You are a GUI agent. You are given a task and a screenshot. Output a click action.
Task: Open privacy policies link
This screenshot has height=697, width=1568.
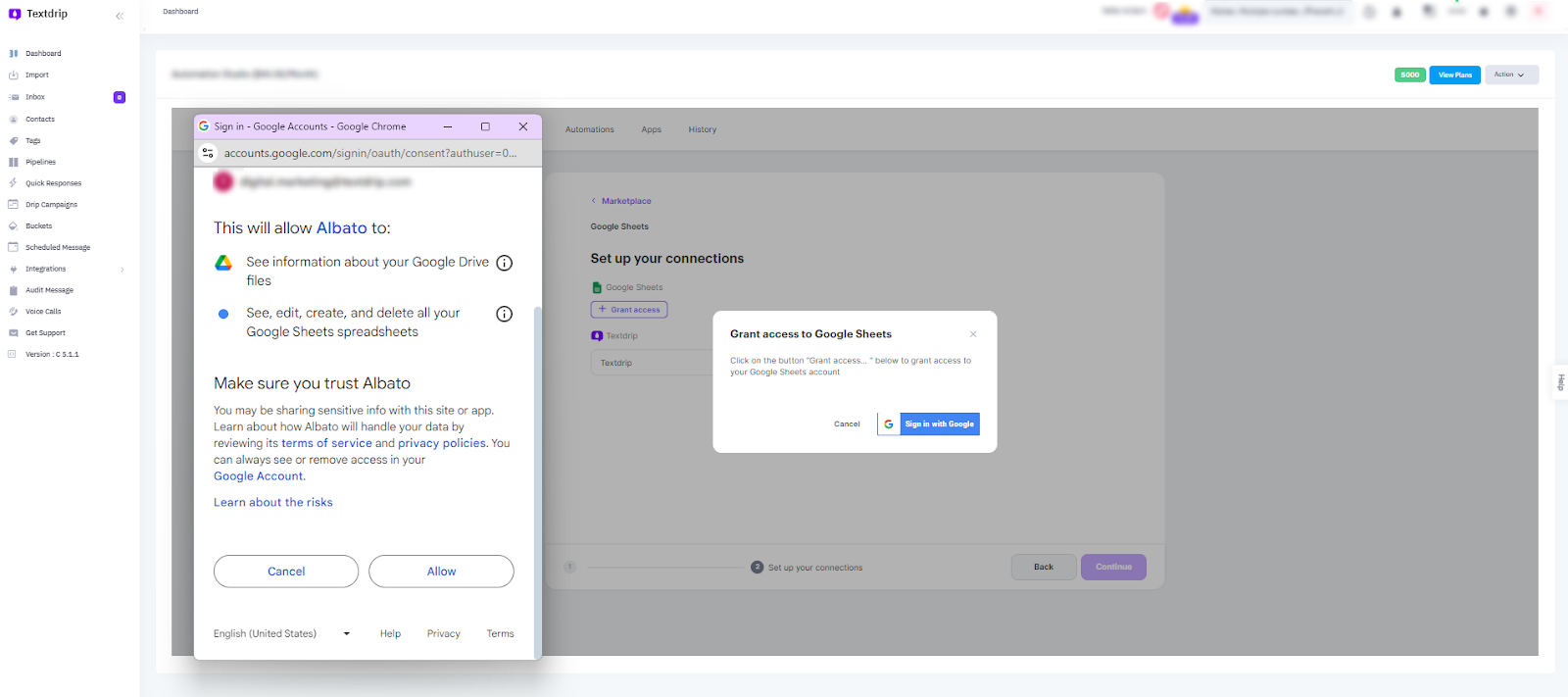pos(442,443)
